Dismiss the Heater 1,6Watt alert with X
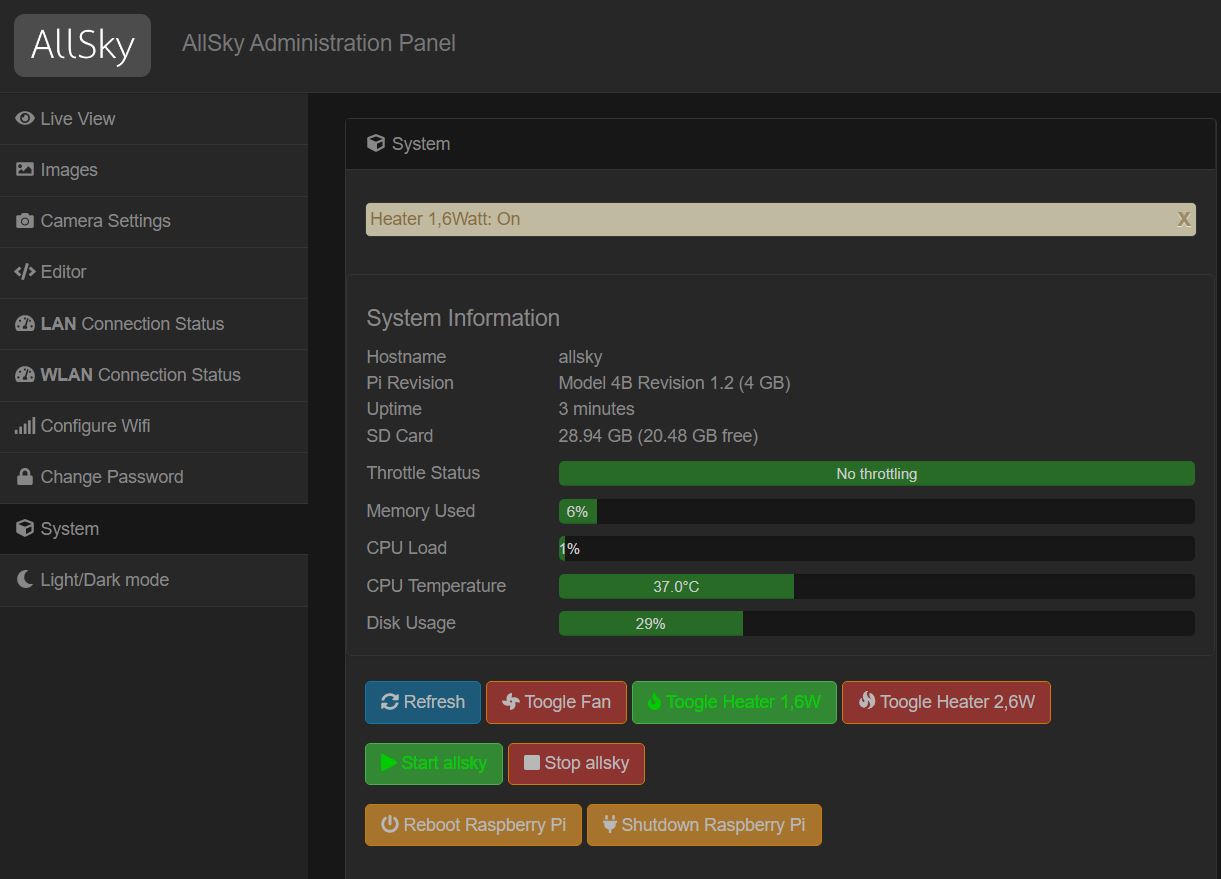The width and height of the screenshot is (1221, 879). tap(1184, 219)
